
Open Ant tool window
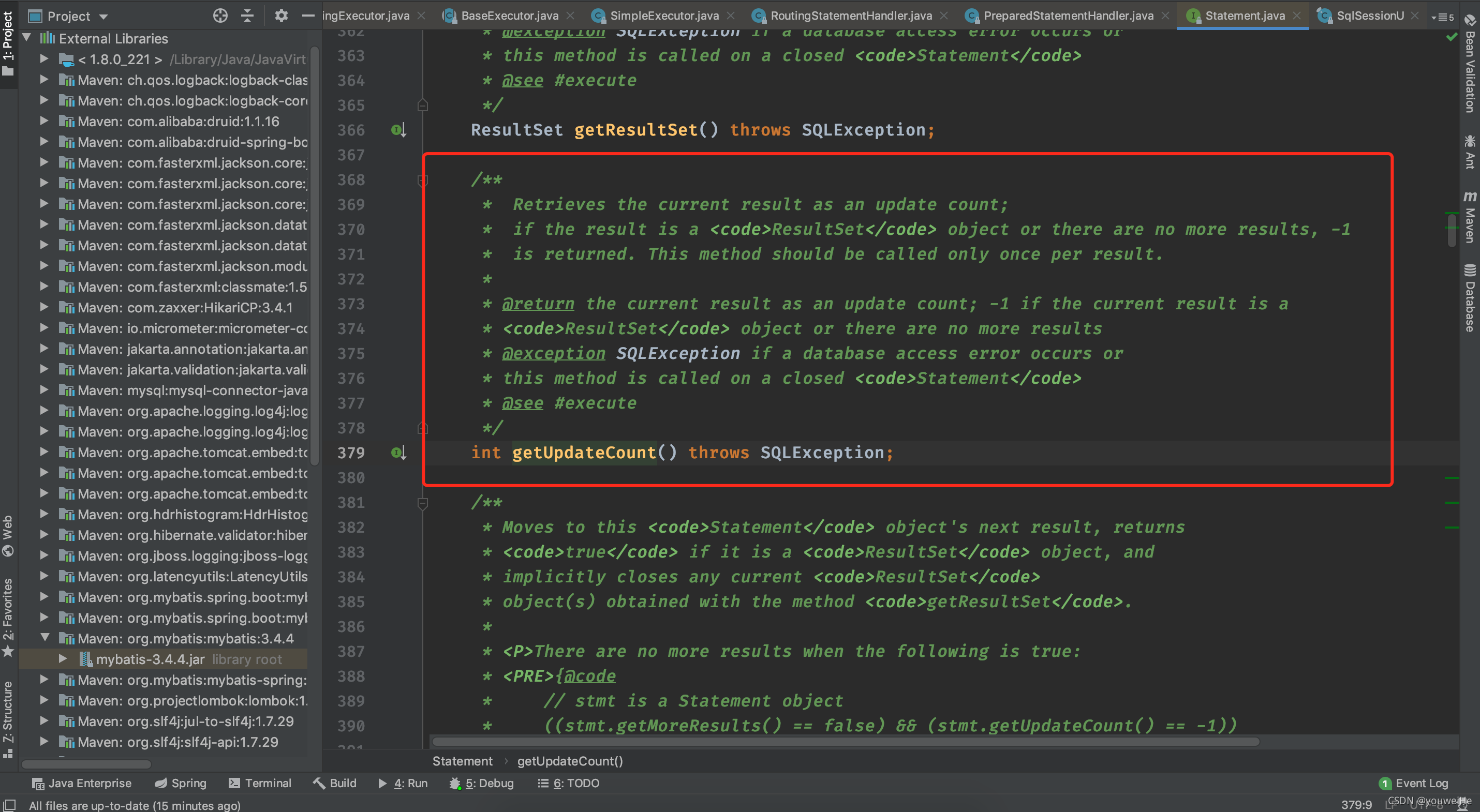pos(1470,152)
